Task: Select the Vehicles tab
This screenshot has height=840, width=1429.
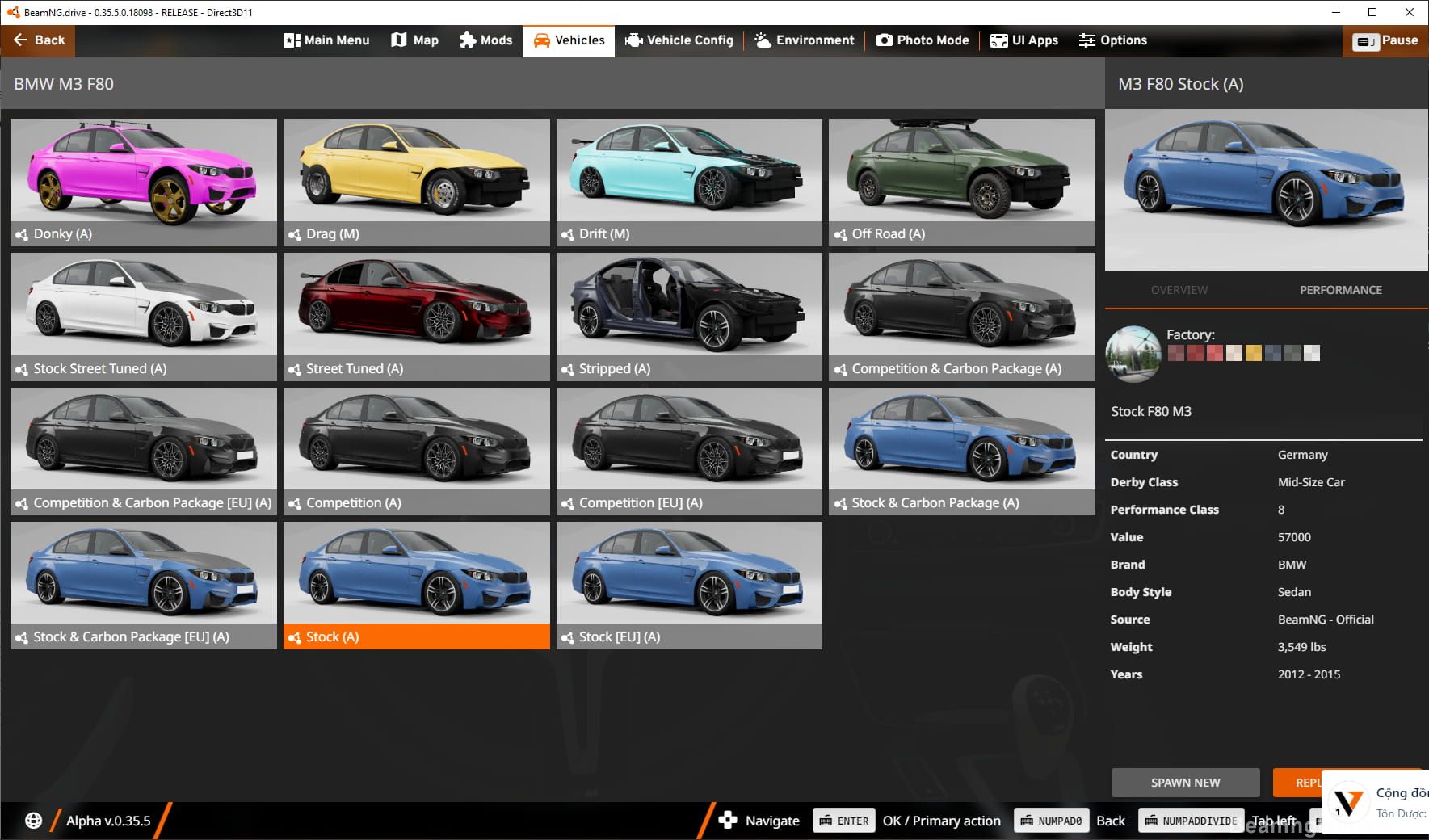Action: [x=569, y=40]
